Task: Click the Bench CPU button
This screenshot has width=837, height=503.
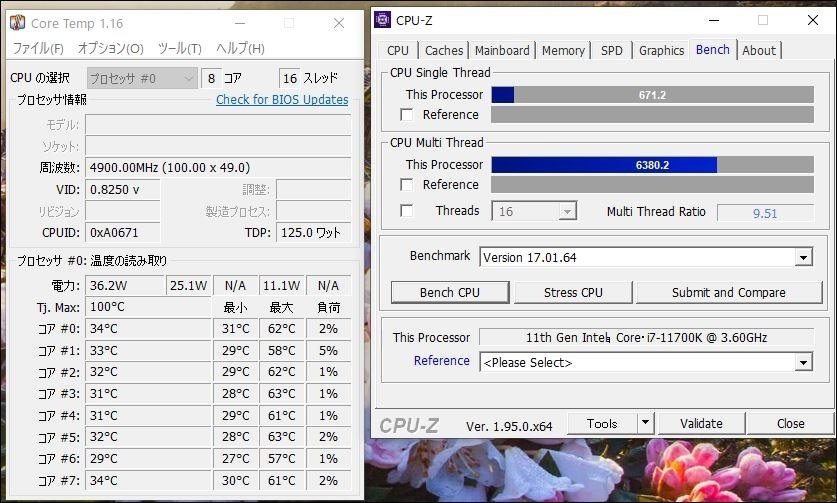Action: click(450, 293)
